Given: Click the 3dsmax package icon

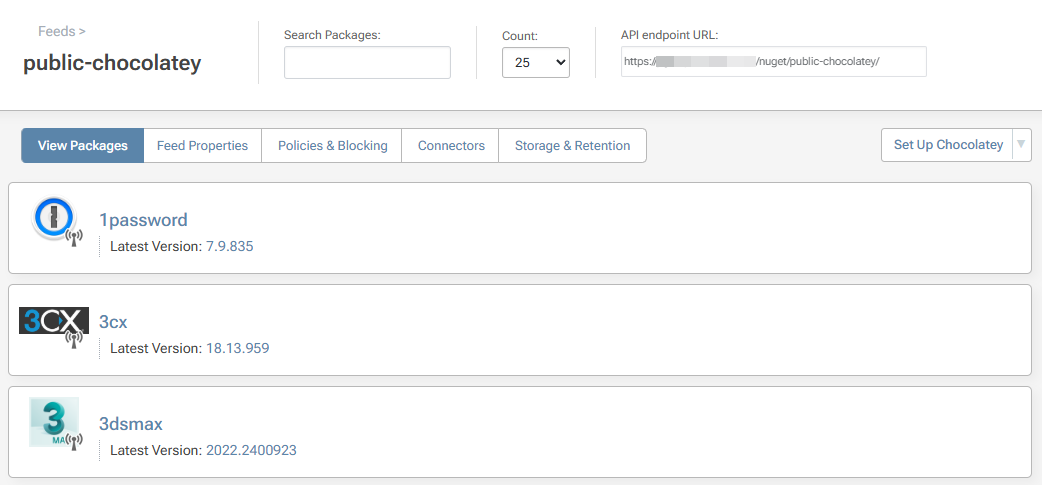Looking at the screenshot, I should (x=54, y=422).
